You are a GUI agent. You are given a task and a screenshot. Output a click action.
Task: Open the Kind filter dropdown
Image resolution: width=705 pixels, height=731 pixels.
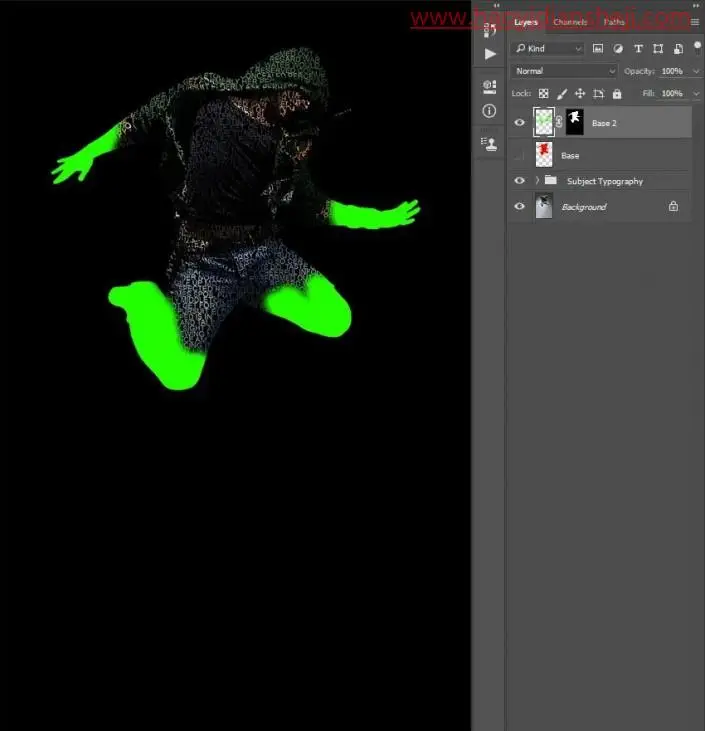click(x=547, y=48)
